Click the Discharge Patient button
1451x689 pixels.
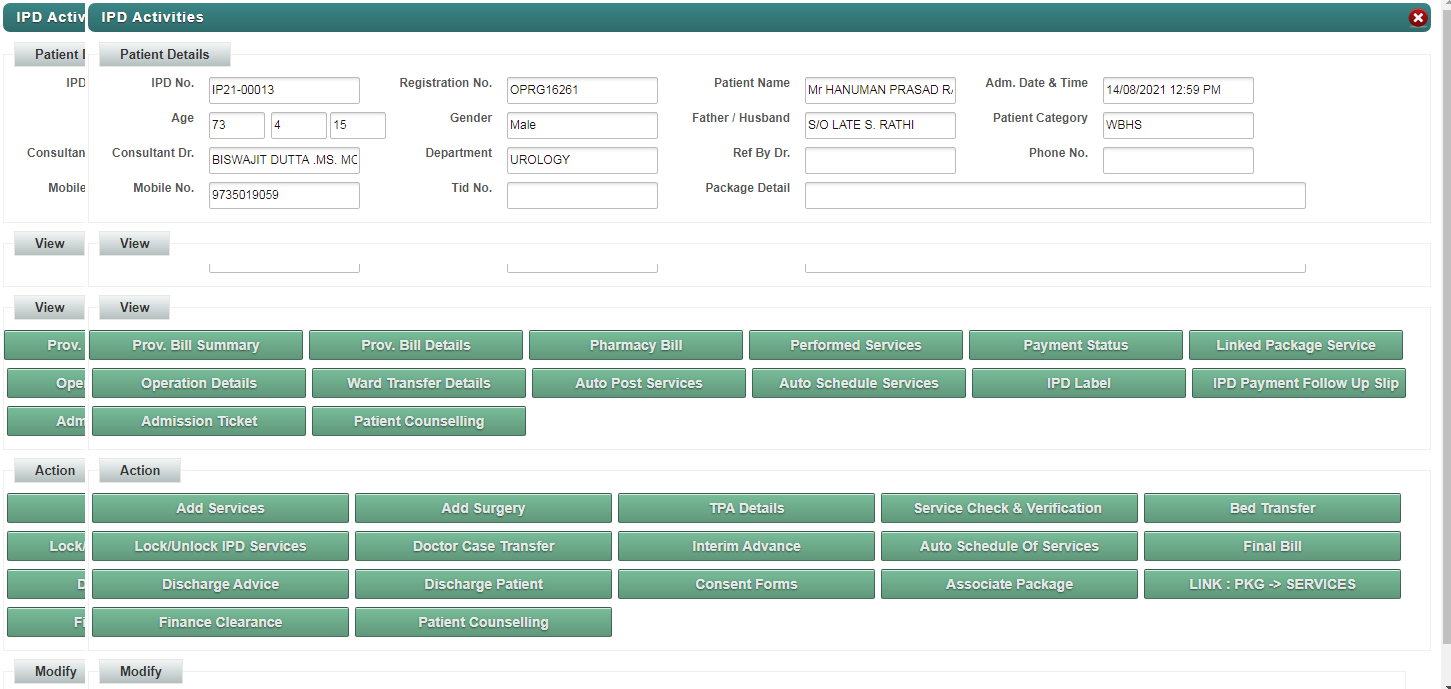click(x=483, y=584)
